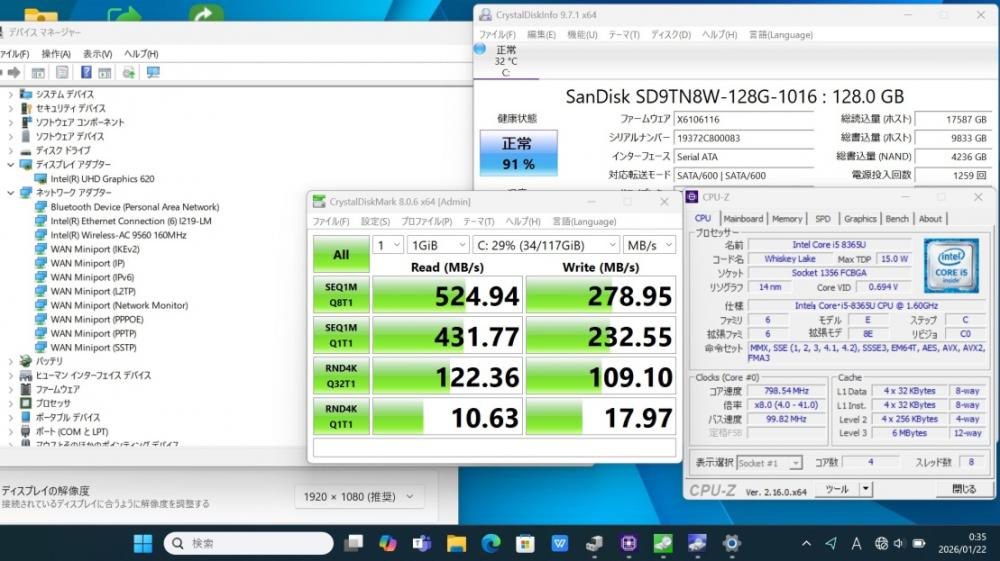Switch to the Memory tab in CPU-Z
This screenshot has height=561, width=1000.
(787, 219)
